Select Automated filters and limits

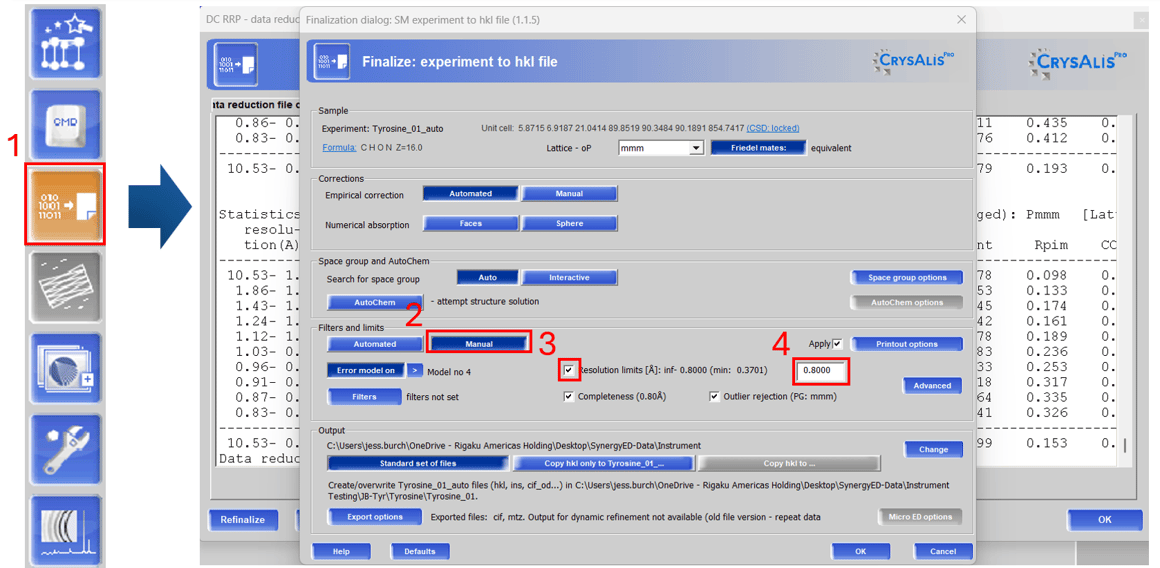pos(374,344)
